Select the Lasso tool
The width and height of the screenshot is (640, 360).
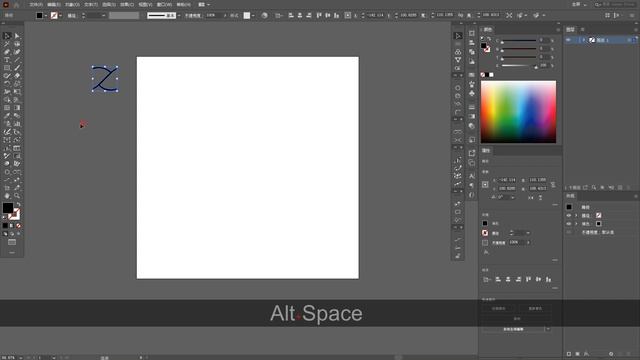(x=17, y=44)
